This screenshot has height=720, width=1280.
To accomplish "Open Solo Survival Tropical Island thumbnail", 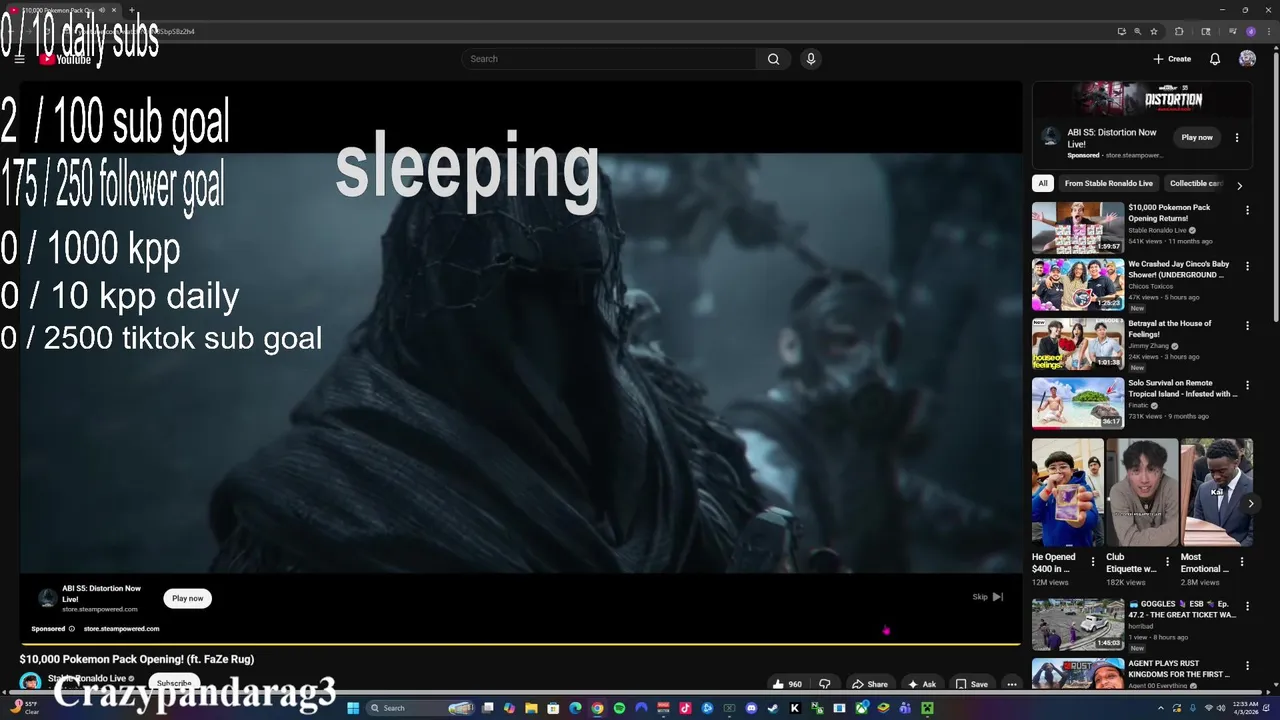I will tap(1078, 403).
